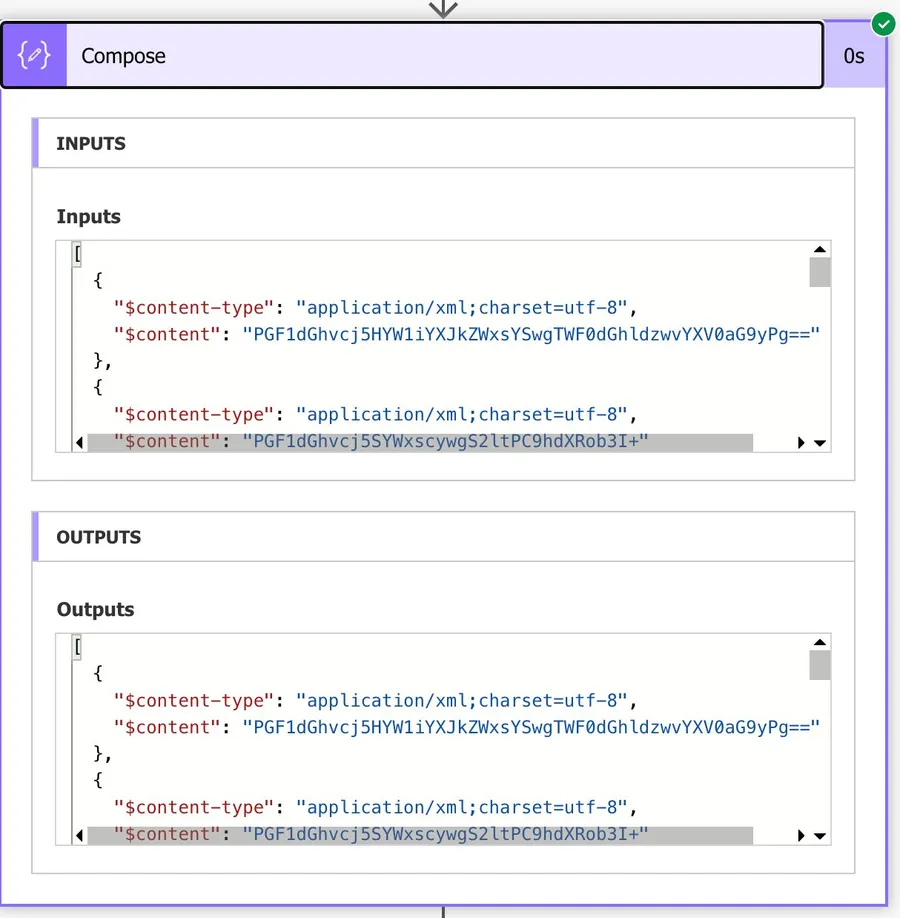This screenshot has width=900, height=918.
Task: Collapse the INPUTS section header
Action: pyautogui.click(x=92, y=143)
